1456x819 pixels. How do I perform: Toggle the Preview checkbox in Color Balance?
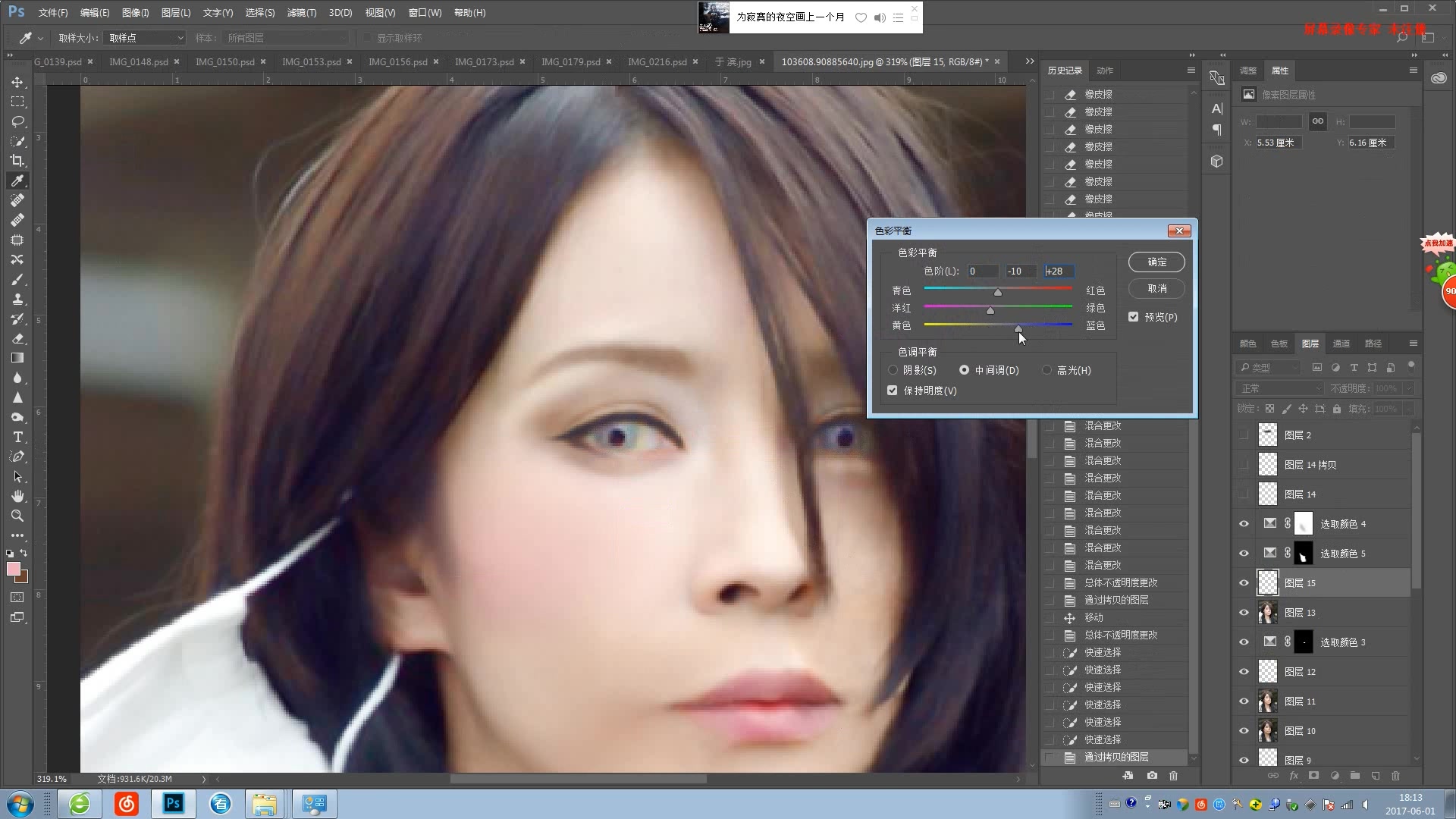[x=1134, y=317]
